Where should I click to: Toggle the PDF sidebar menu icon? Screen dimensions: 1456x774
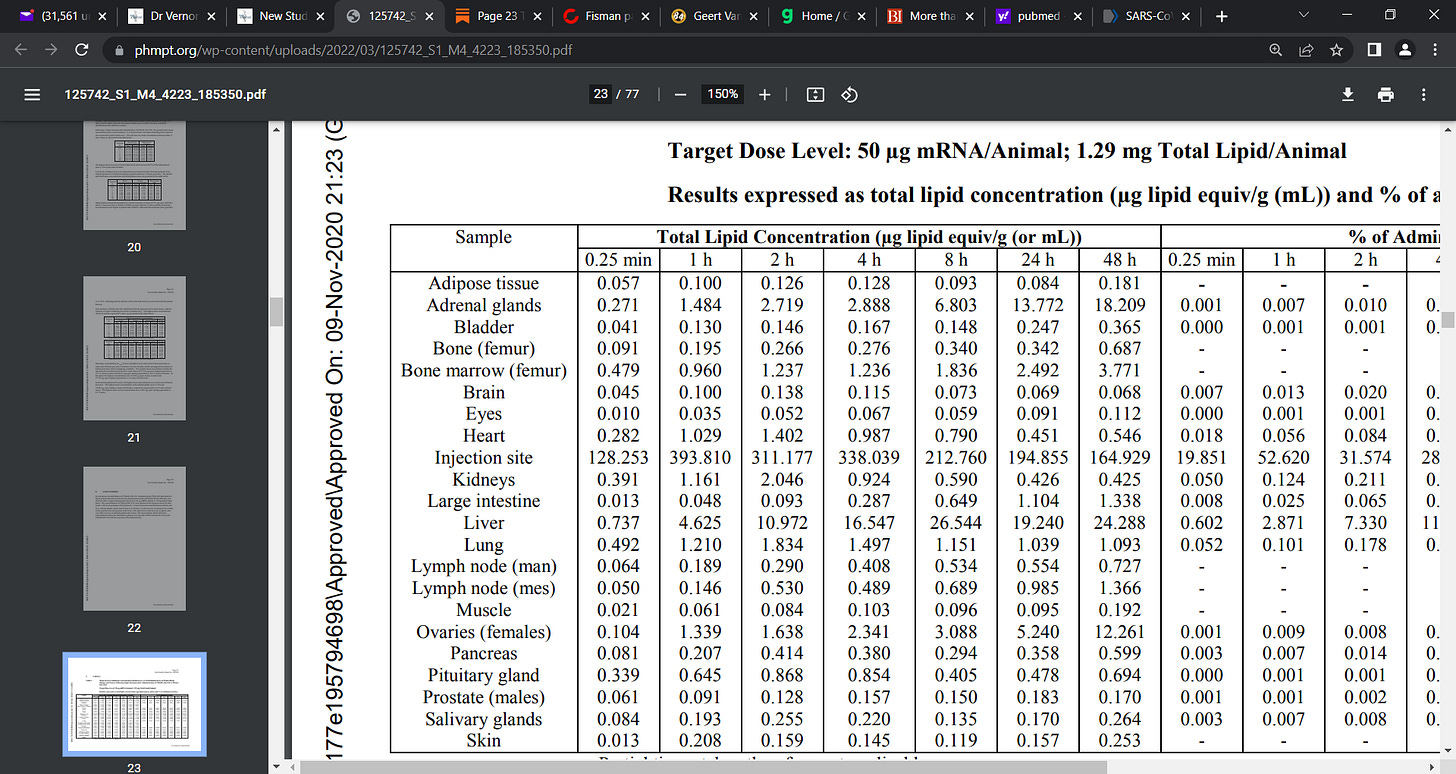[x=32, y=94]
